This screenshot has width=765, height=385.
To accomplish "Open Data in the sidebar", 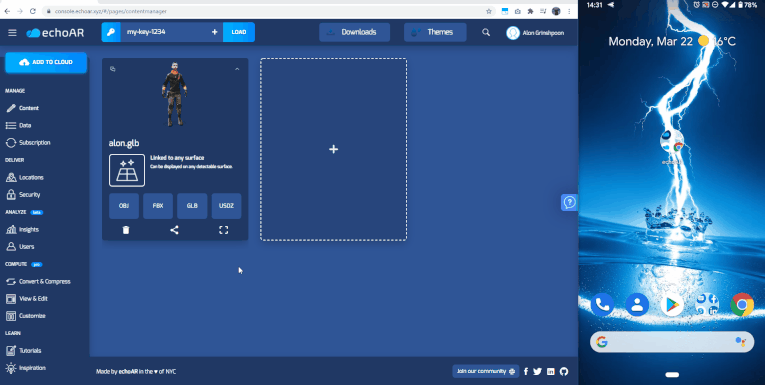I will 19,125.
